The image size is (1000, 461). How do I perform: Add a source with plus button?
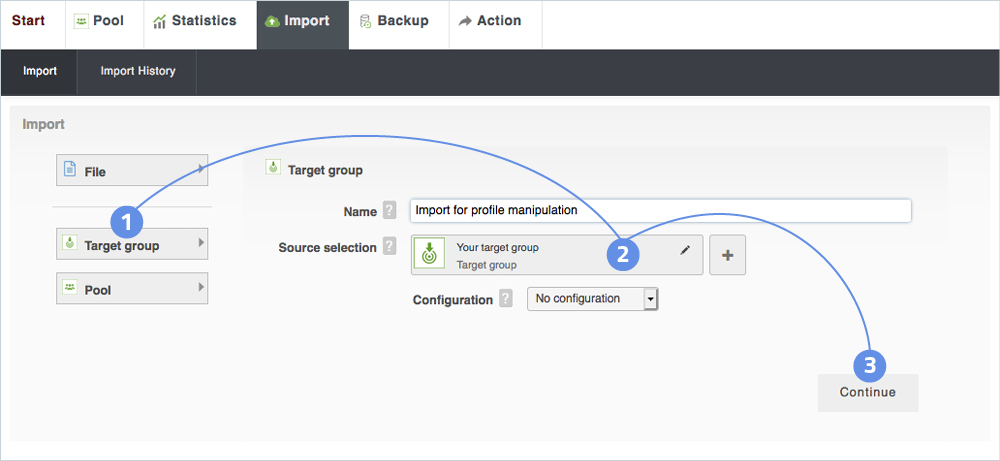pyautogui.click(x=727, y=255)
